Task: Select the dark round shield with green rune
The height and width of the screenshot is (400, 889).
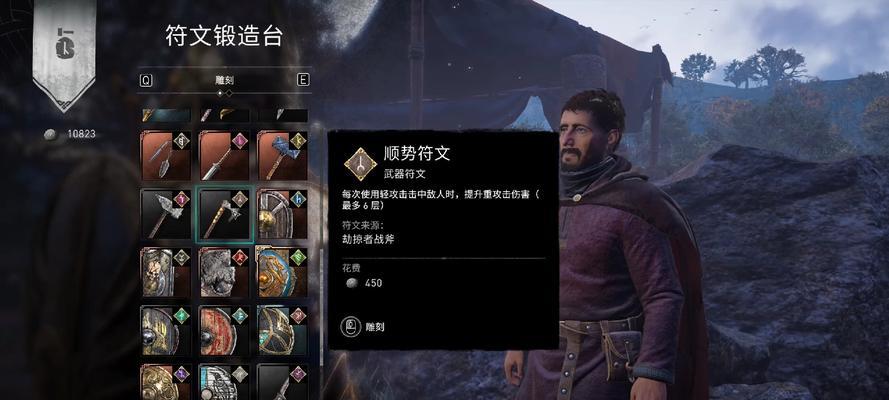Action: pyautogui.click(x=166, y=331)
